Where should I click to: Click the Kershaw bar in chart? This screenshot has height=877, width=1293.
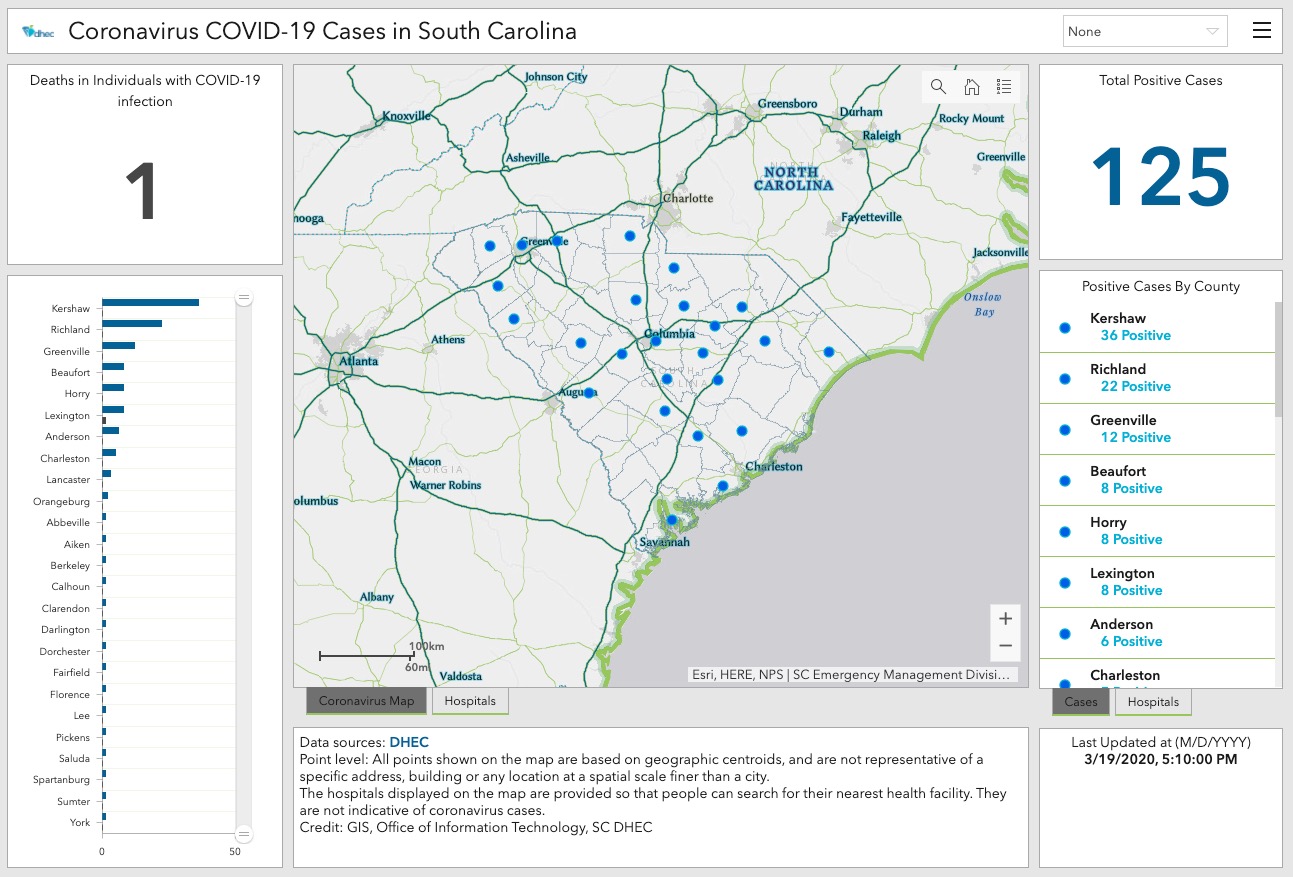click(150, 303)
